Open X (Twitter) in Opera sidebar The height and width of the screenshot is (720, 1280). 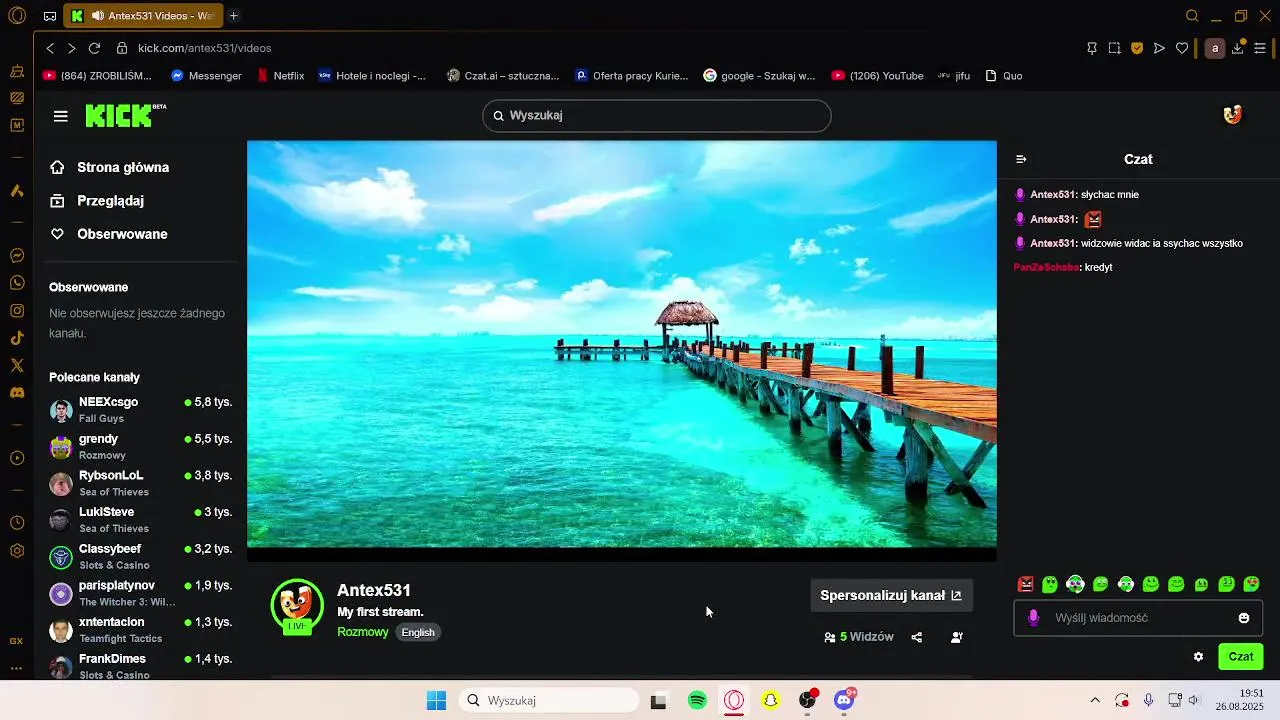click(x=17, y=366)
